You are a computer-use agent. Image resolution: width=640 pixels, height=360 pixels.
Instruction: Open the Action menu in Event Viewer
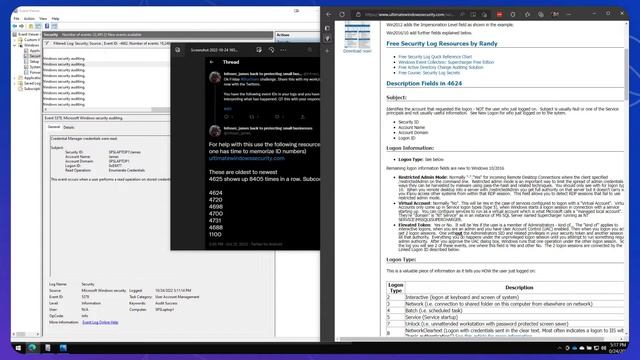[x=29, y=19]
